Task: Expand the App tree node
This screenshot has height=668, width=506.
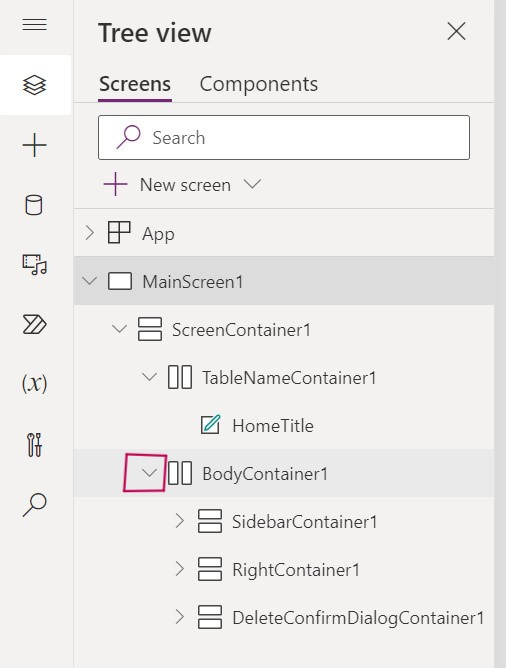Action: pos(89,233)
